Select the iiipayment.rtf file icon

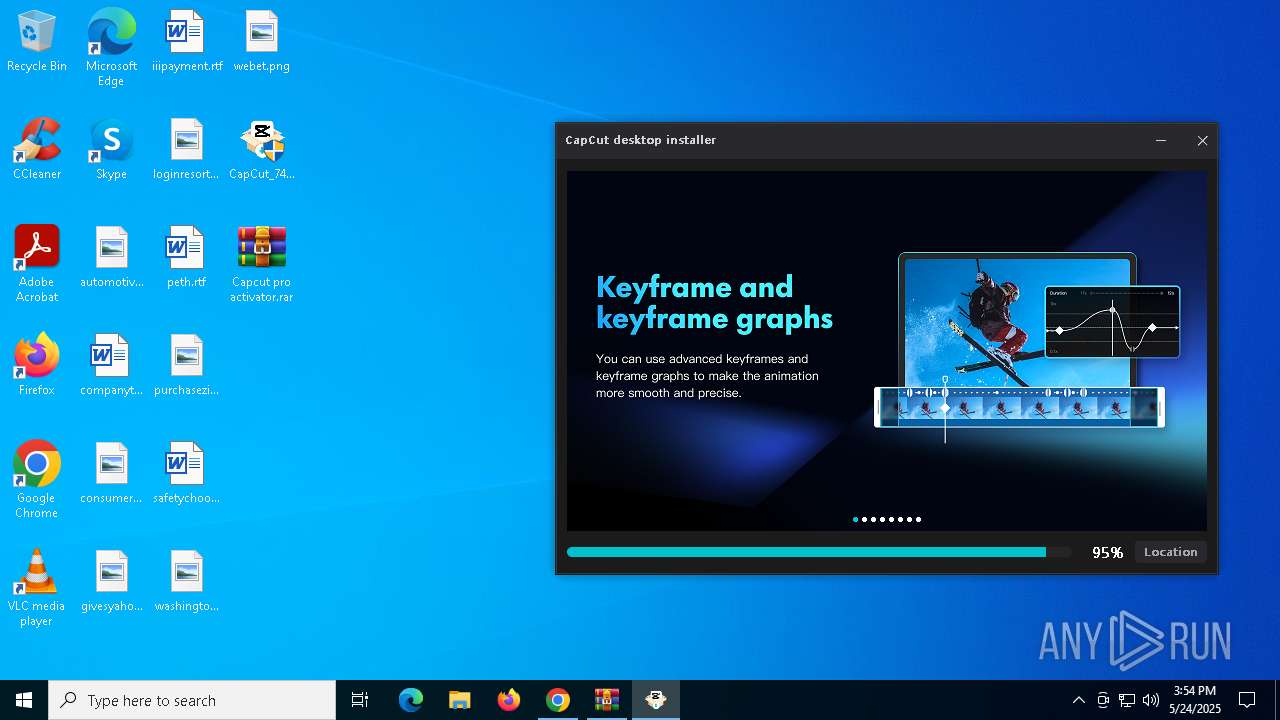186,41
